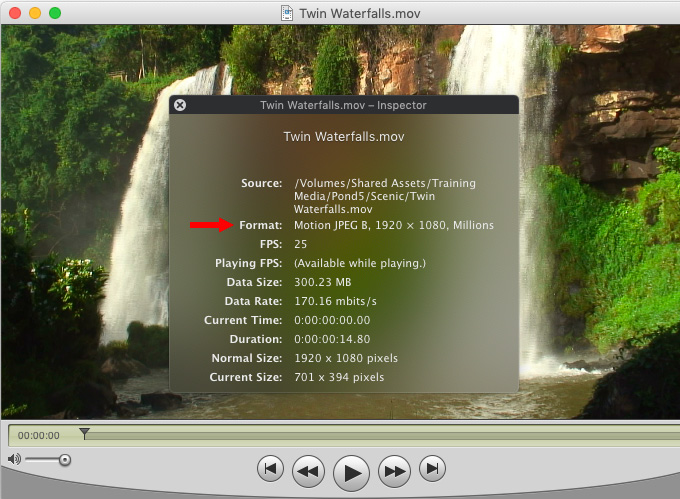The image size is (680, 499).
Task: Adjust the volume slider knob
Action: point(65,460)
